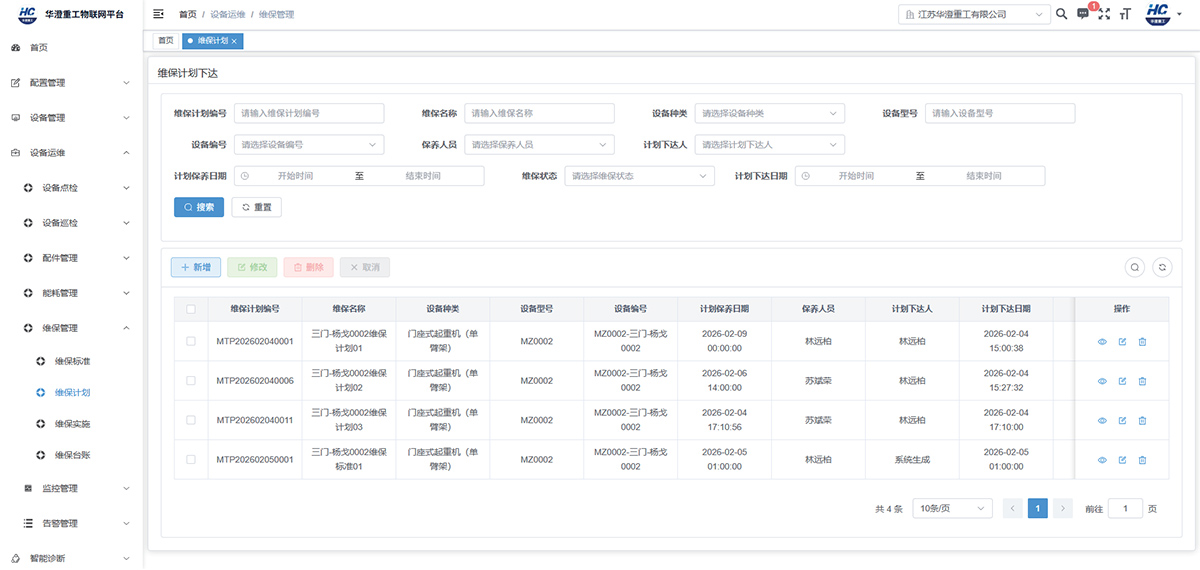Select the 维保计划 sidebar item
The width and height of the screenshot is (1200, 570).
[71, 392]
